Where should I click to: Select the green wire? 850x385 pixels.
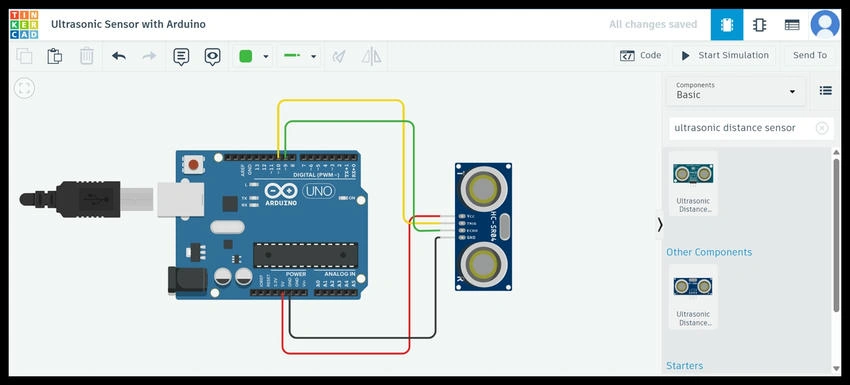(350, 122)
